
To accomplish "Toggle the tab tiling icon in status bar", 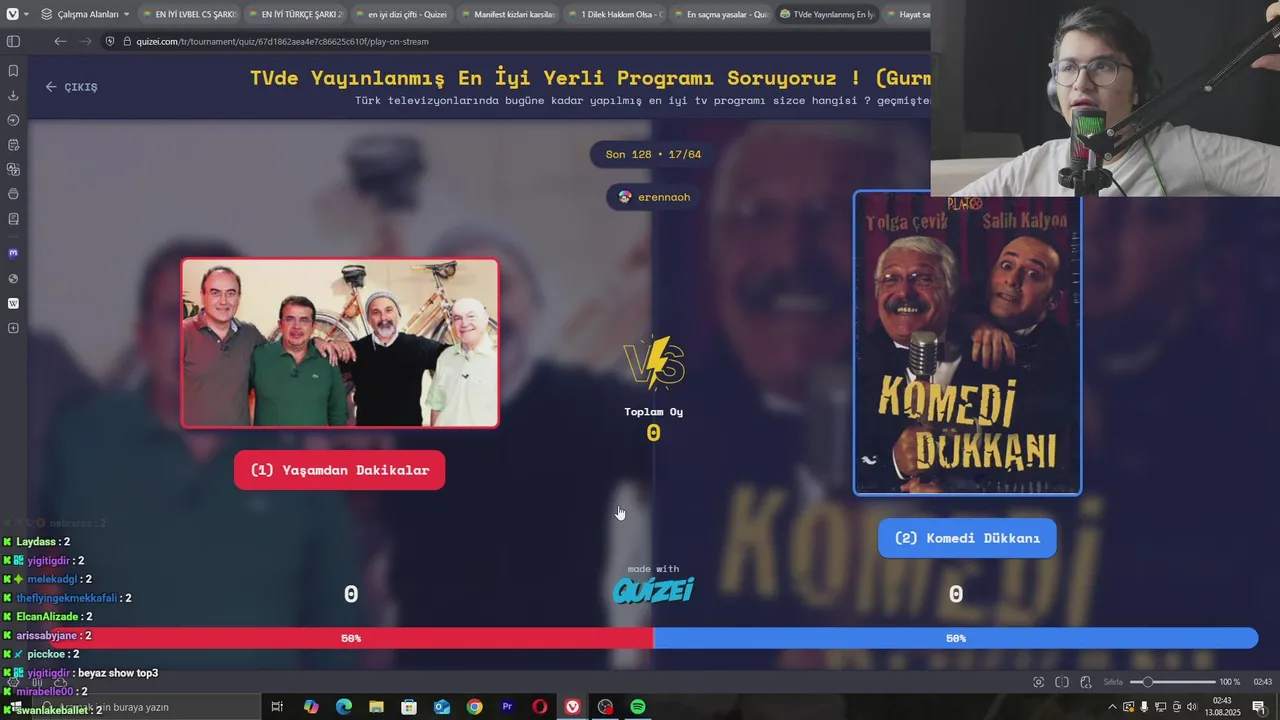I will [x=1062, y=682].
